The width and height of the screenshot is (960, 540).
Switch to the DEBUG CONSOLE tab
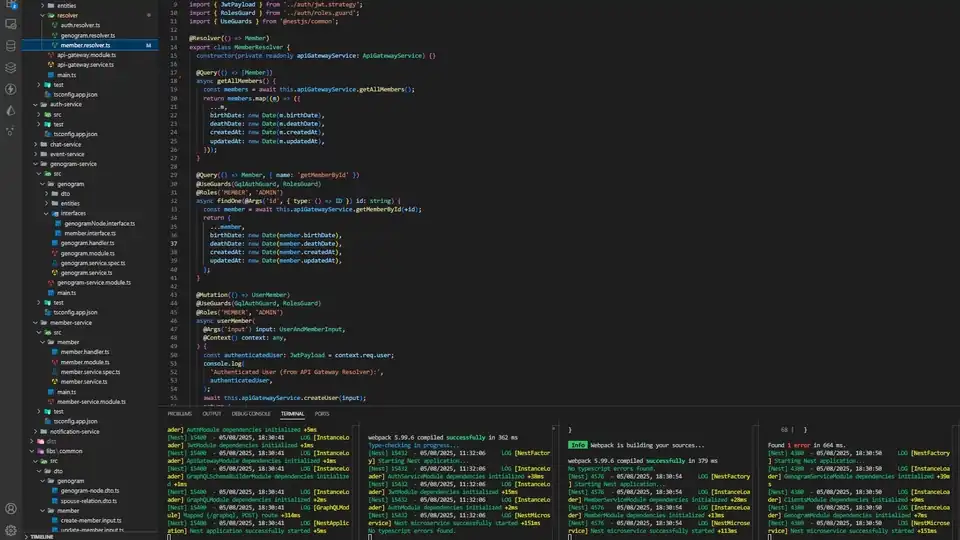[251, 414]
